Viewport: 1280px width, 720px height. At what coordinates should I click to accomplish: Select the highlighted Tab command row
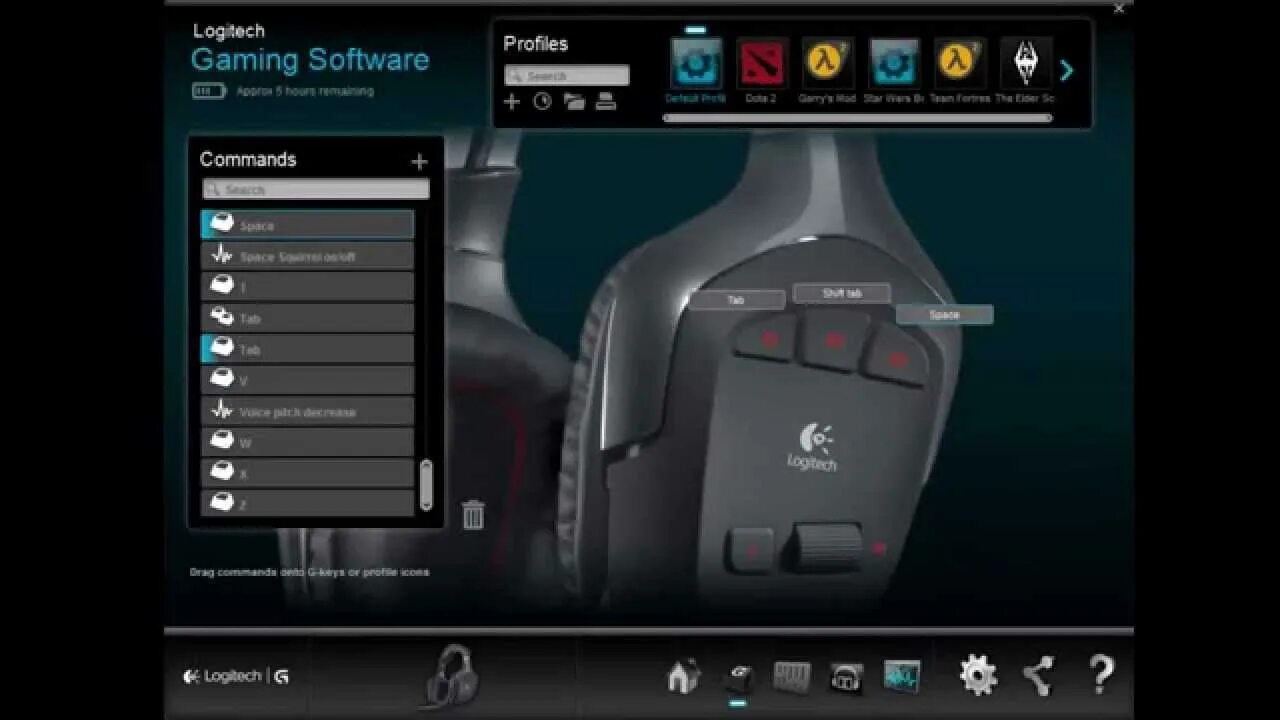pyautogui.click(x=308, y=348)
